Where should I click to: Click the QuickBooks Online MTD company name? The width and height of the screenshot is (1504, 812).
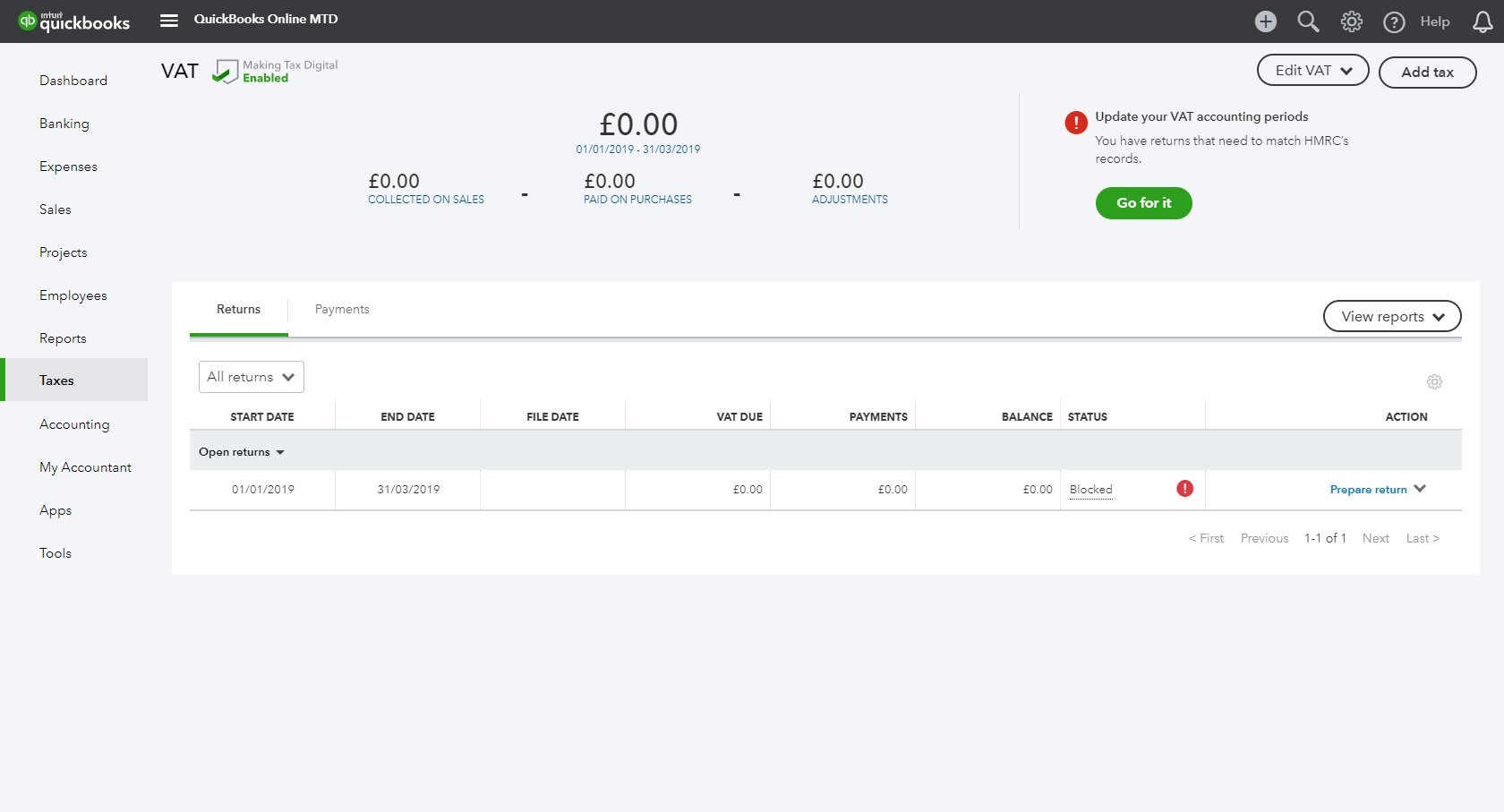click(x=266, y=19)
